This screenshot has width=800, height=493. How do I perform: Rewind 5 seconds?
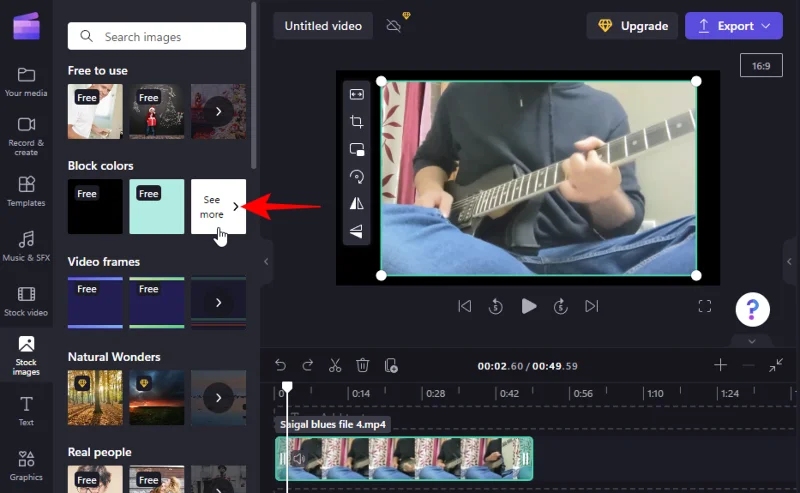(x=495, y=306)
